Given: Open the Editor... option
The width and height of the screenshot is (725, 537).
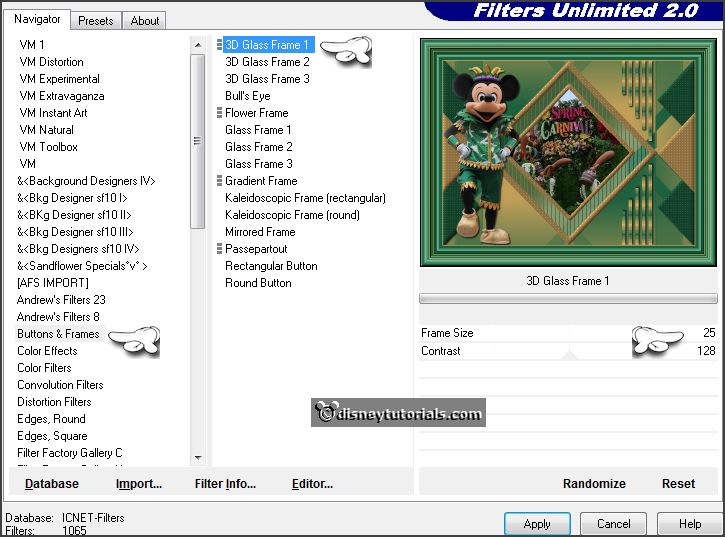Looking at the screenshot, I should (x=312, y=483).
